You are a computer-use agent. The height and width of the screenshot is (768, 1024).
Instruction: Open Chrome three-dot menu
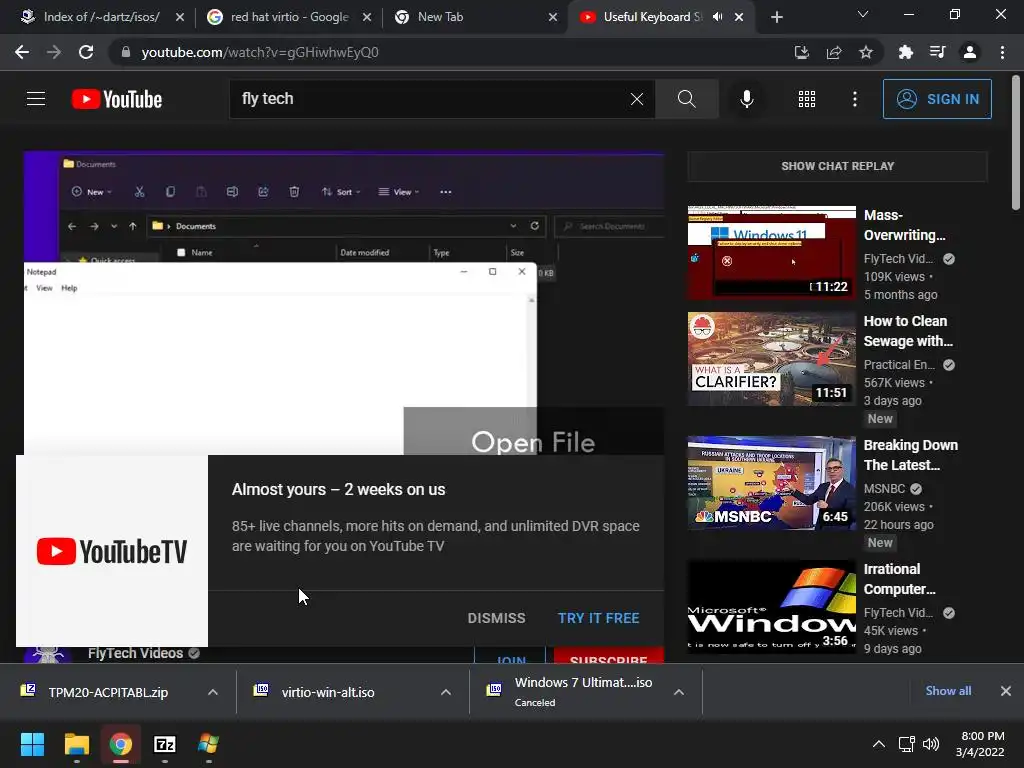click(x=1002, y=52)
